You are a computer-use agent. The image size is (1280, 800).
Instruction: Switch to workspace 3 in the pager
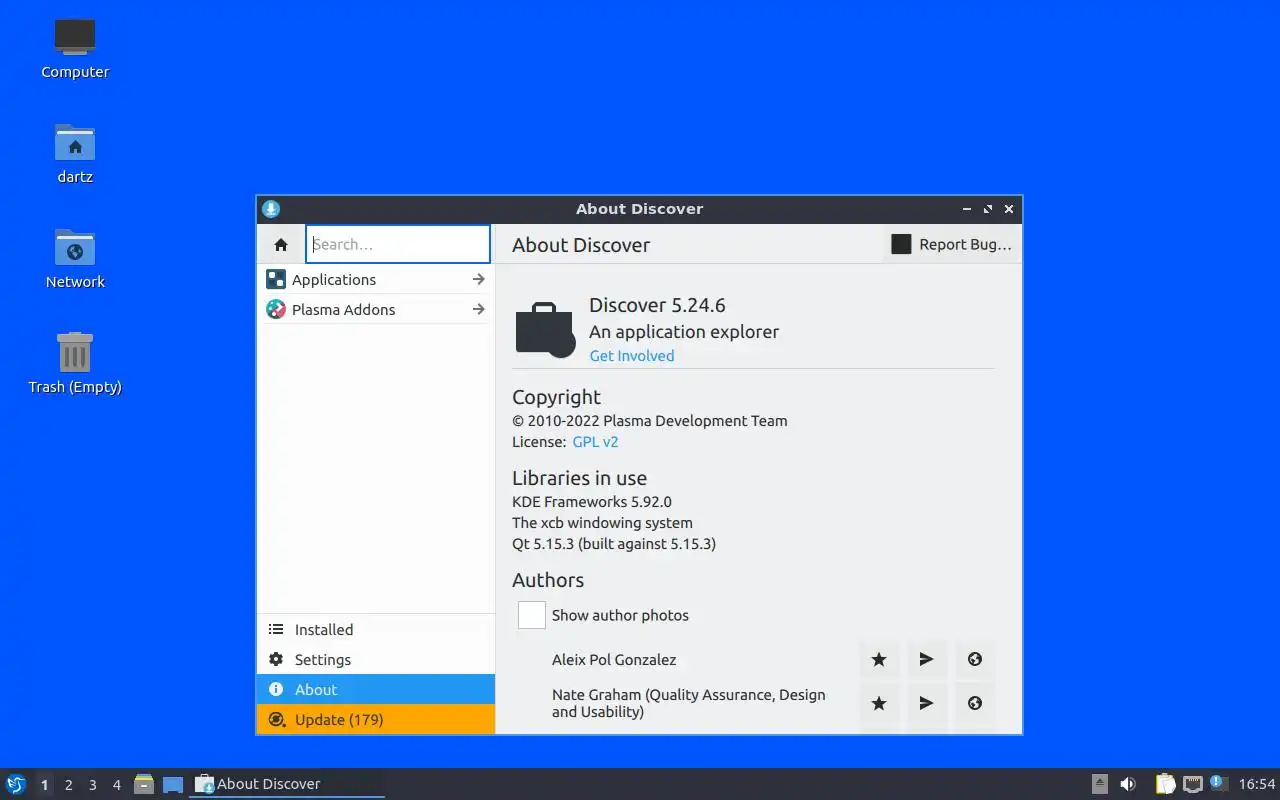[93, 785]
